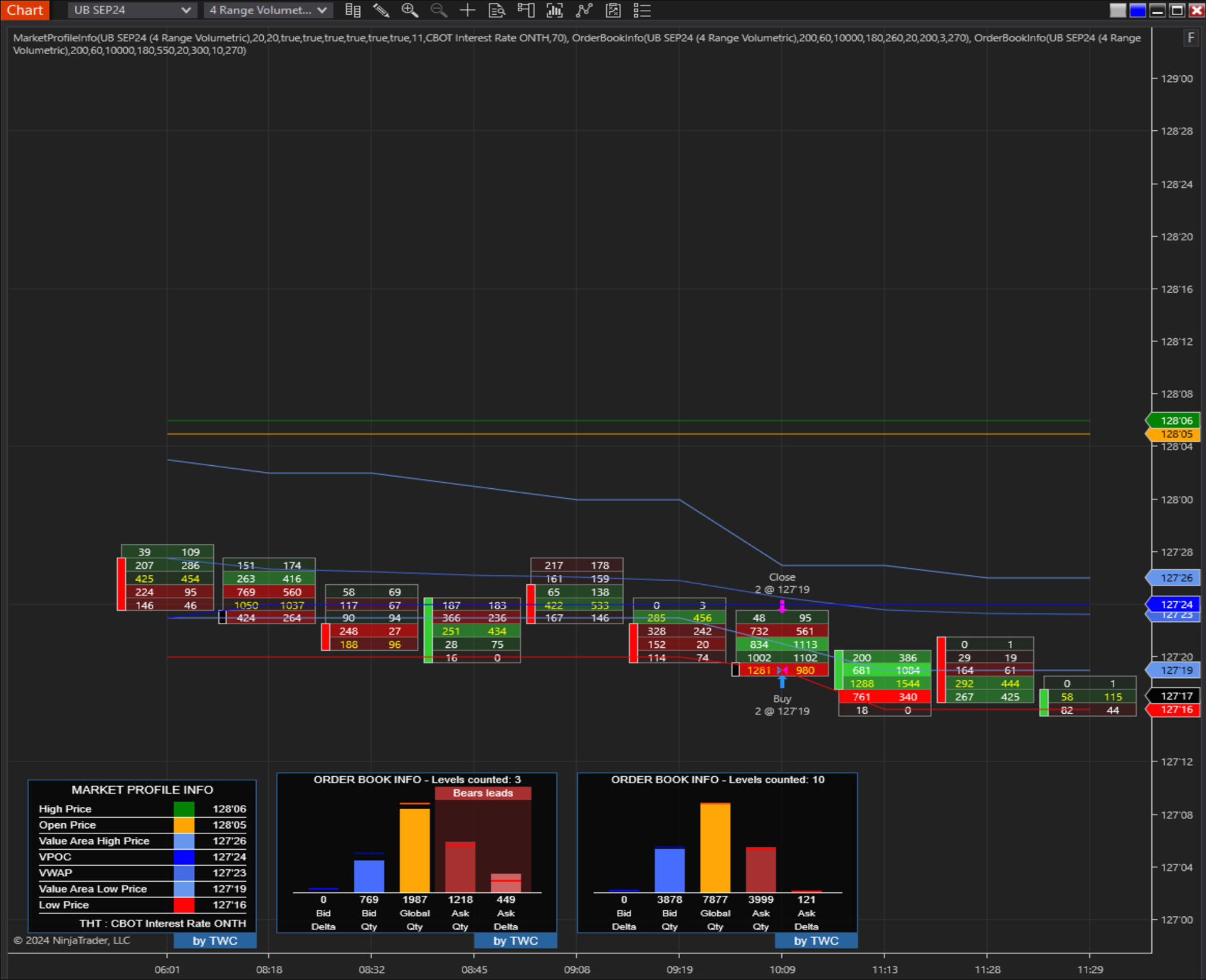Click the red volume cell showing 1281
This screenshot has width=1206, height=980.
(759, 670)
